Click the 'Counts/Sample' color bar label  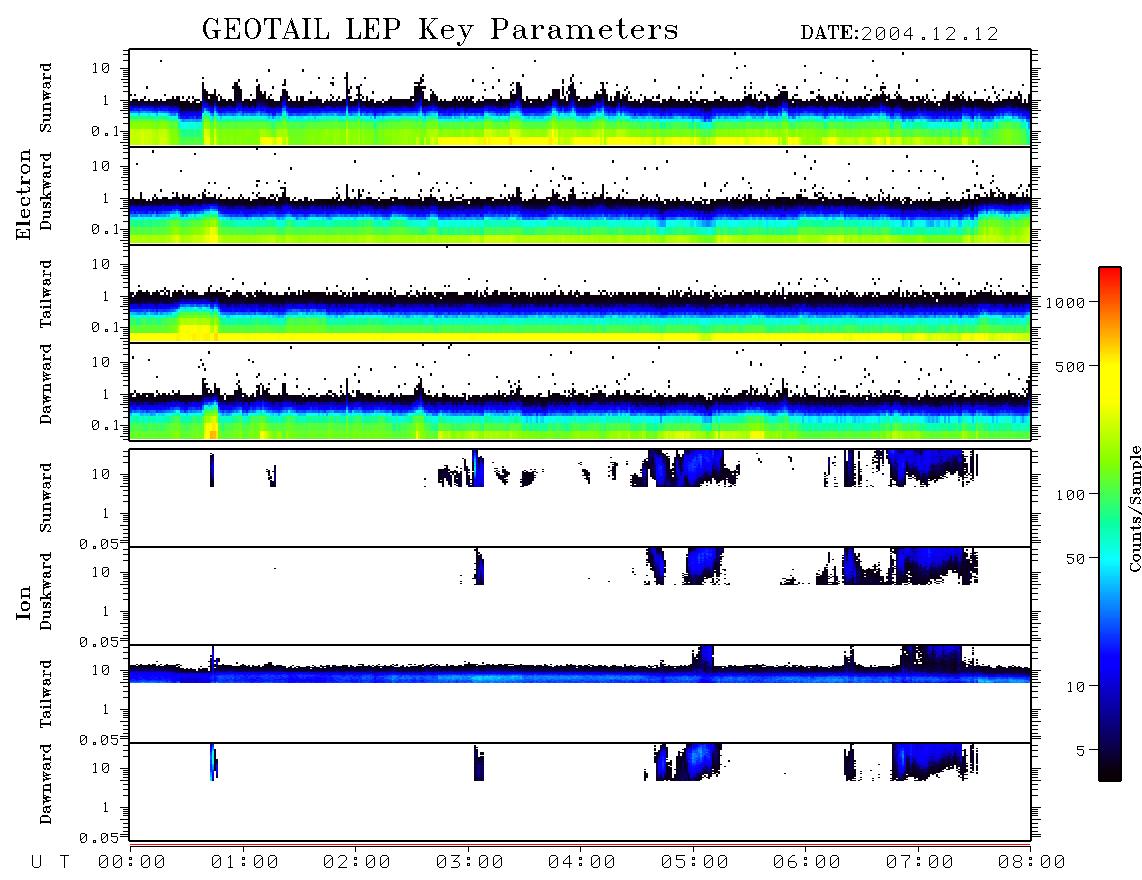[x=1134, y=508]
